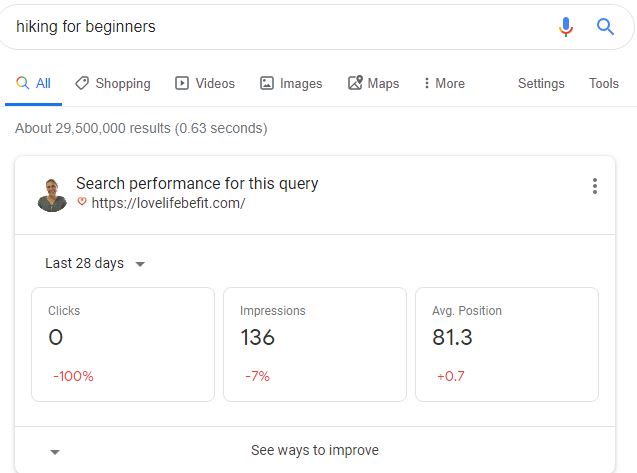Click the Videos play icon
Screen dimensions: 637x473
182,83
